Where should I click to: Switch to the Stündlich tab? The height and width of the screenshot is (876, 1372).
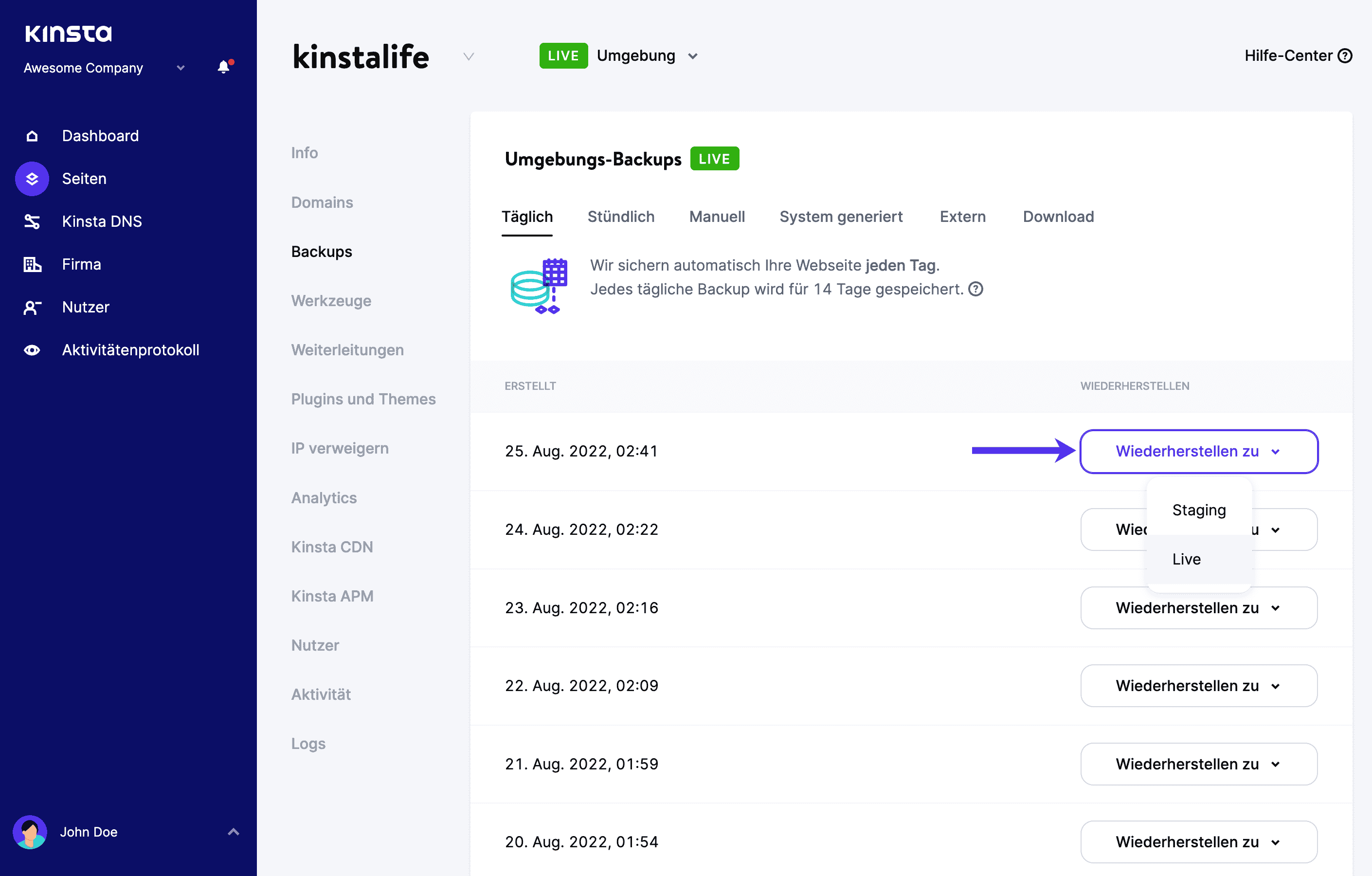pos(620,217)
